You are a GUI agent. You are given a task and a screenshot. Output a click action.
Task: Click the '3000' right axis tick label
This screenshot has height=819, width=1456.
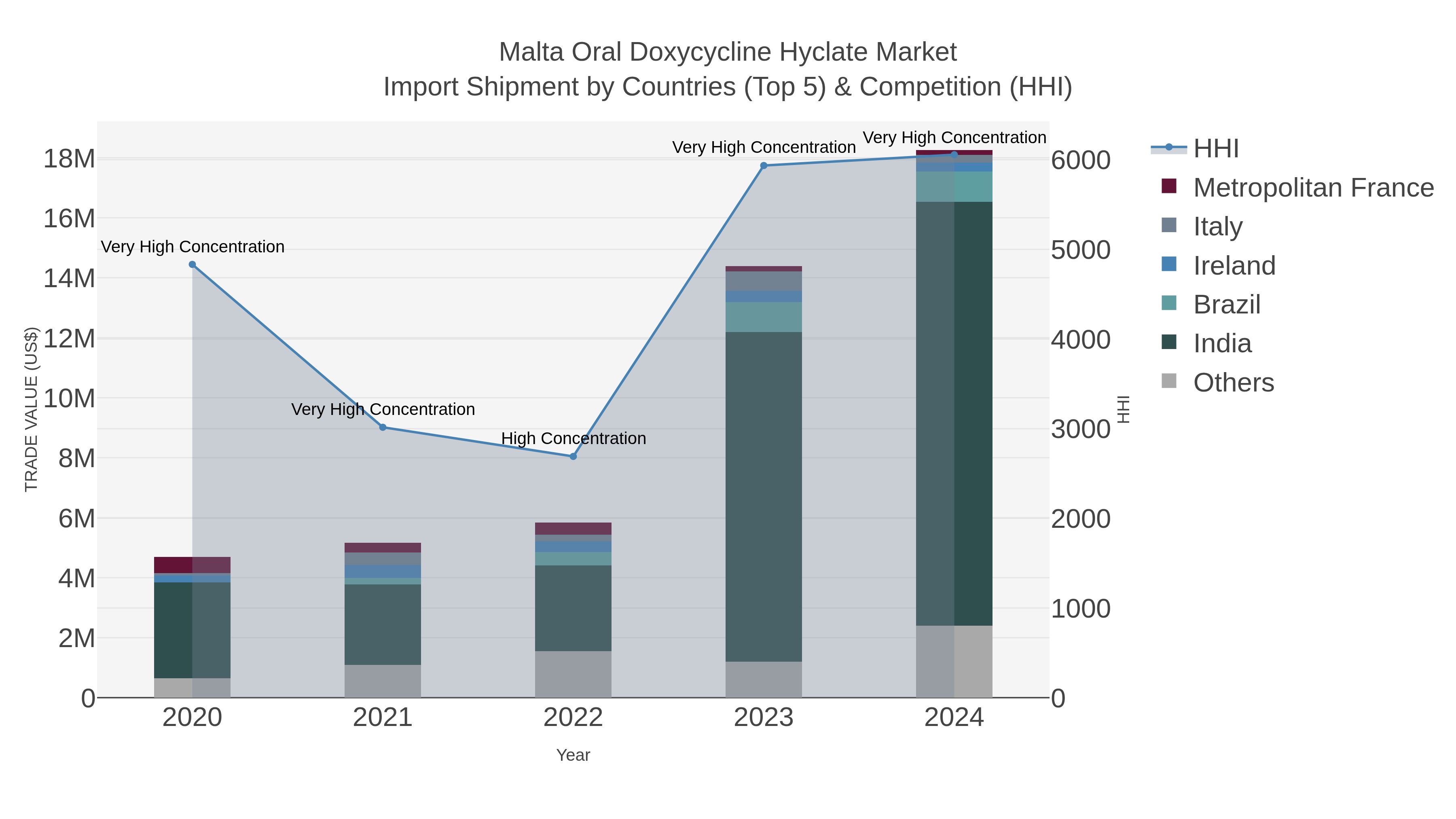[x=1081, y=430]
